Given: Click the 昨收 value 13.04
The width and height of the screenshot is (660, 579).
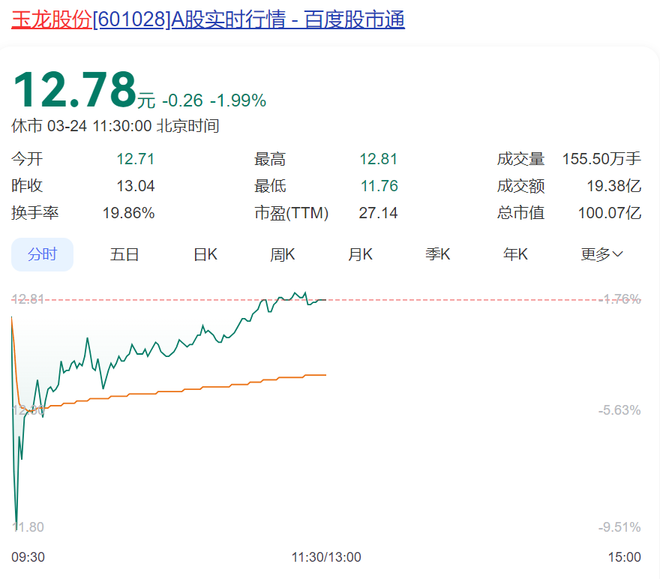Looking at the screenshot, I should 136,186.
